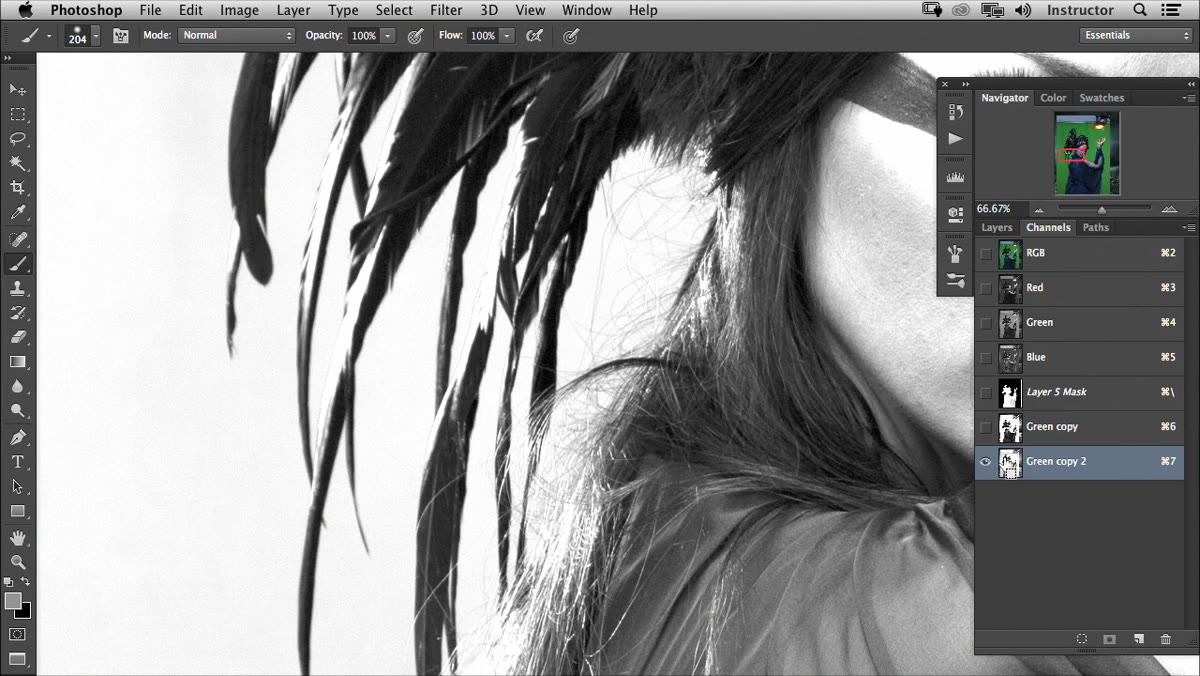The height and width of the screenshot is (676, 1200).
Task: Select the Crop tool
Action: coord(18,188)
